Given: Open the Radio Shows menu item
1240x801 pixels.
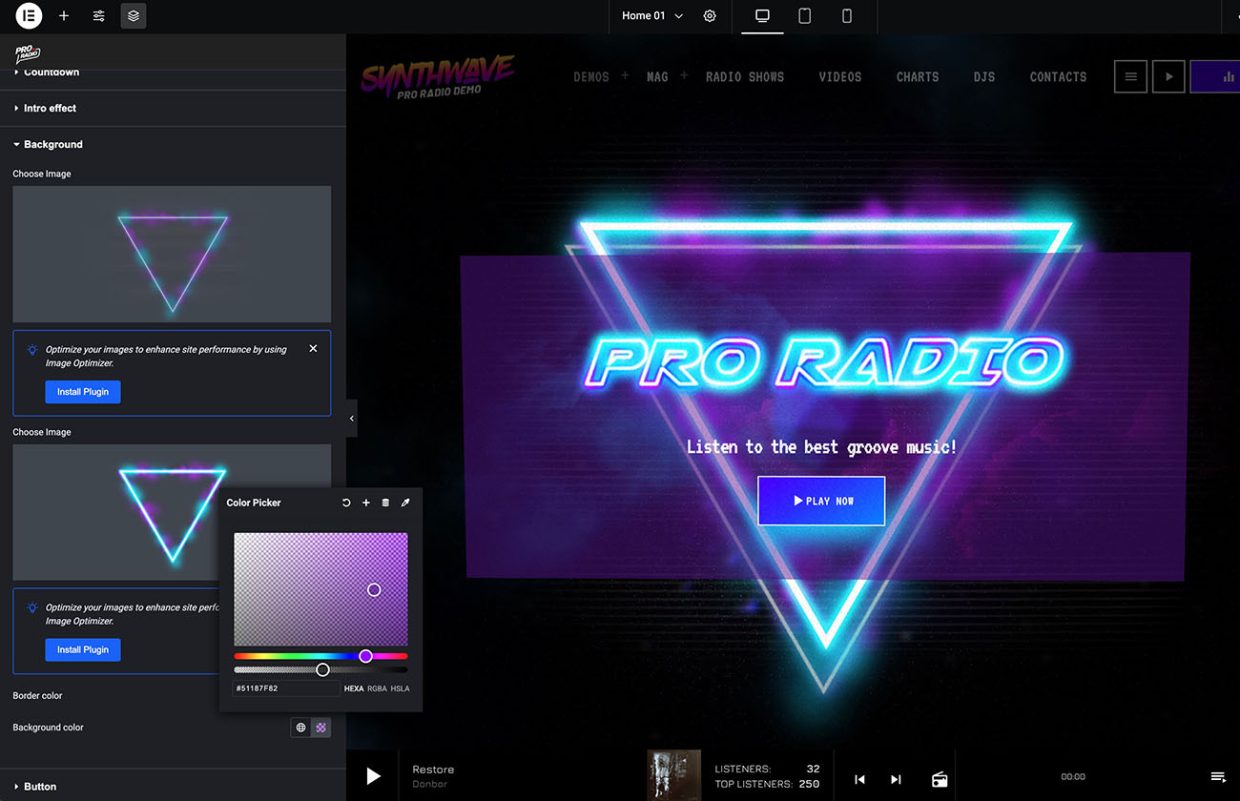Looking at the screenshot, I should click(x=745, y=77).
